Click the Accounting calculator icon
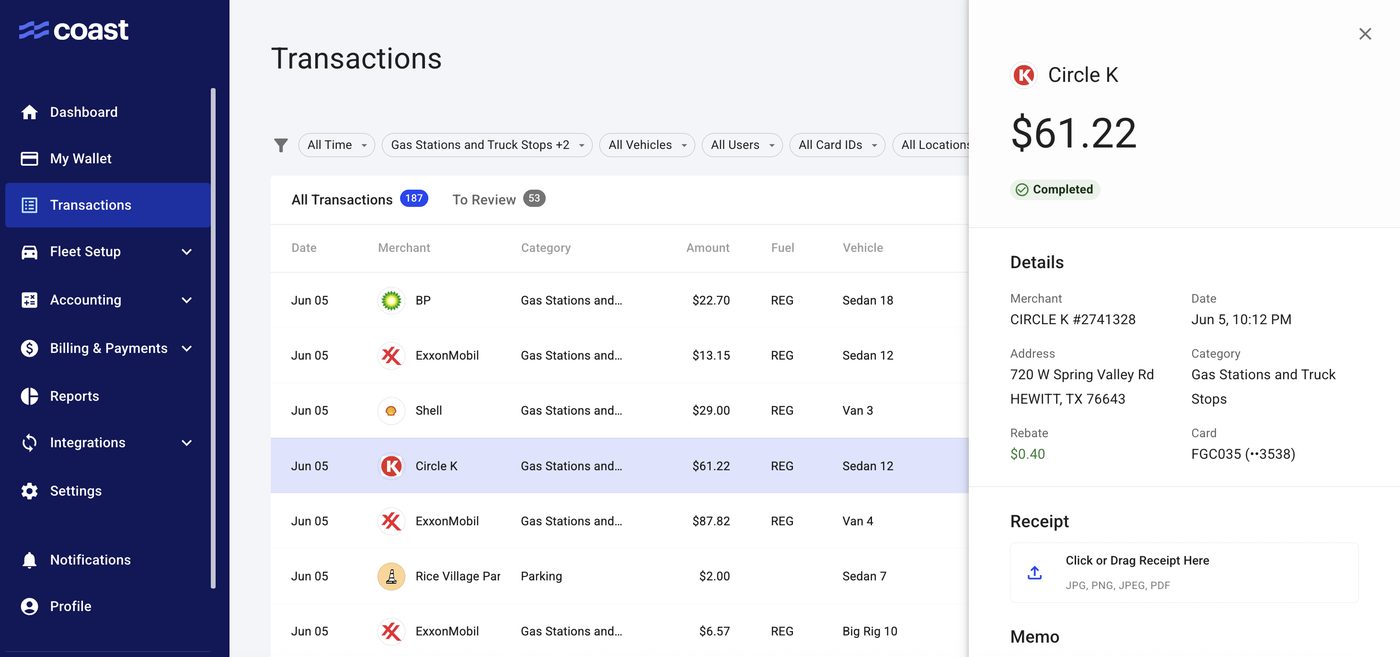 click(30, 300)
